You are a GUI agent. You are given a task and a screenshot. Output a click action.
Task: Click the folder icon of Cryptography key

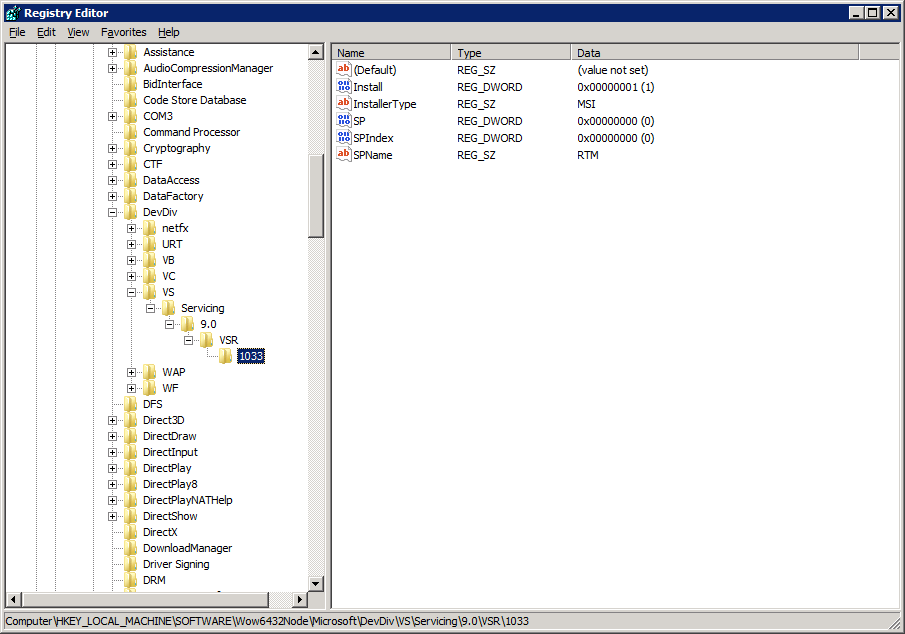point(131,148)
